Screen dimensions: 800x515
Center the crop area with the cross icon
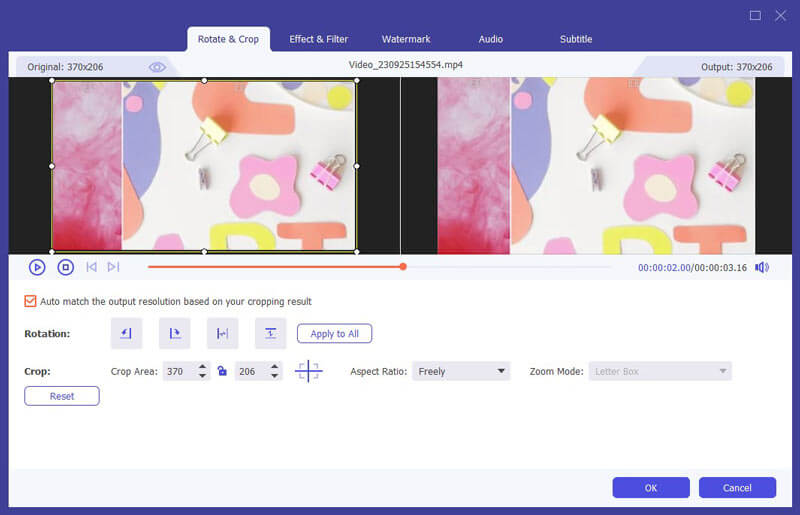point(308,371)
